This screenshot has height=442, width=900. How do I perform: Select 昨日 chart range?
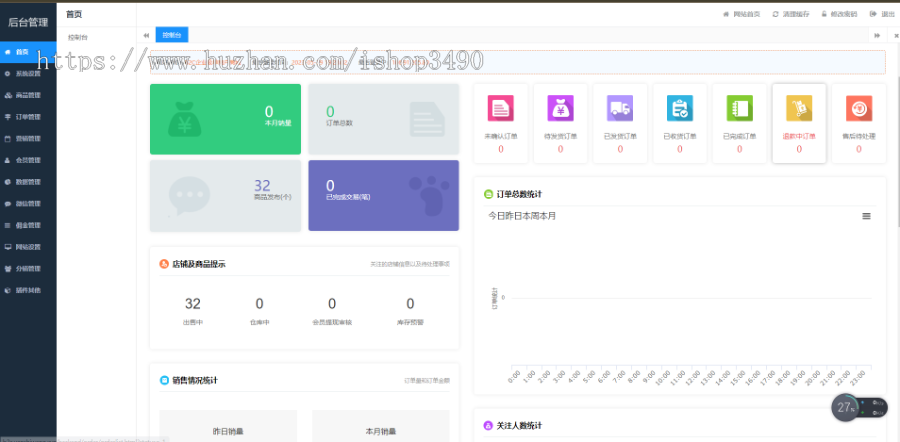pyautogui.click(x=514, y=216)
